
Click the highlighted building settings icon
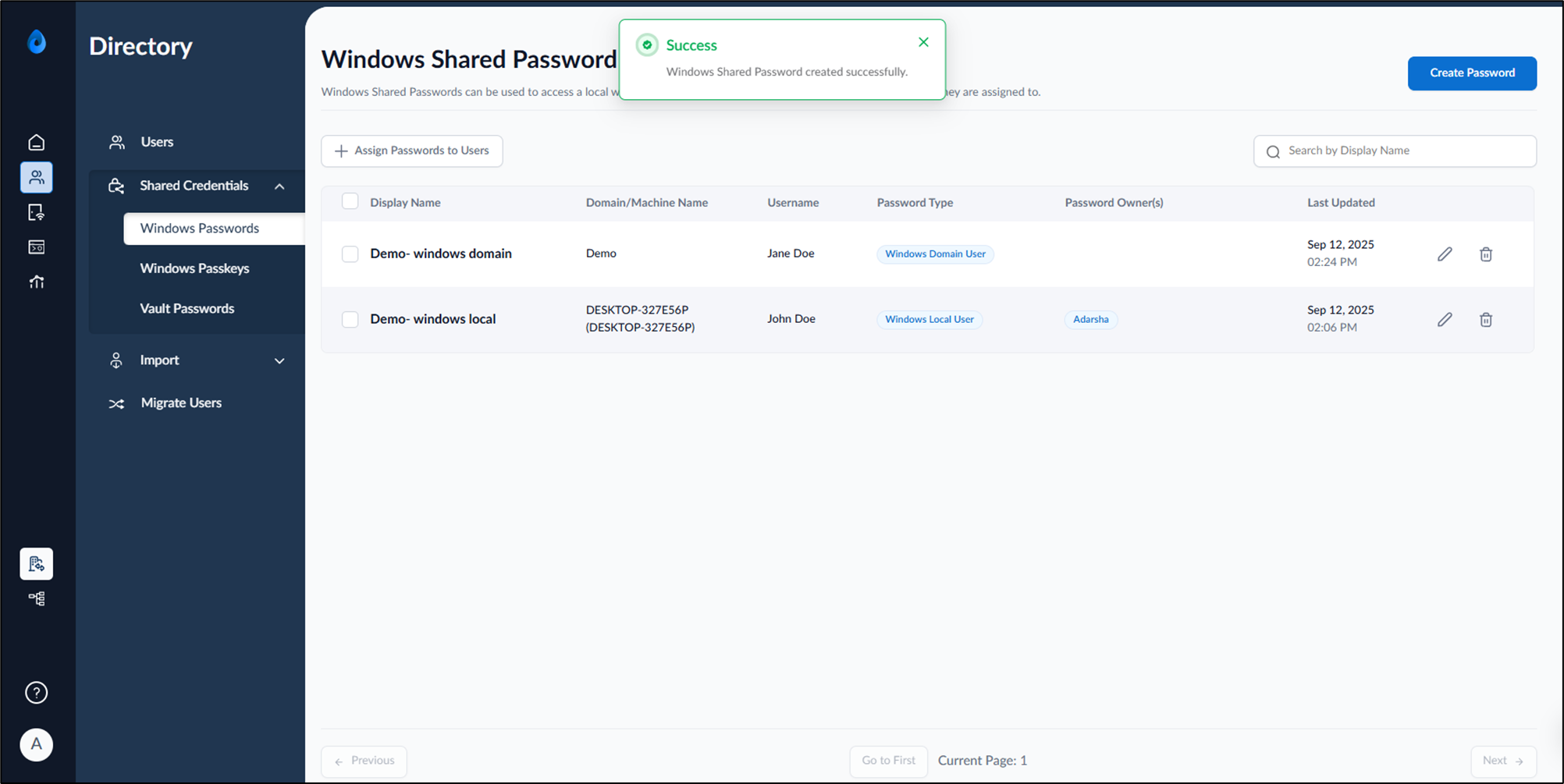(36, 563)
